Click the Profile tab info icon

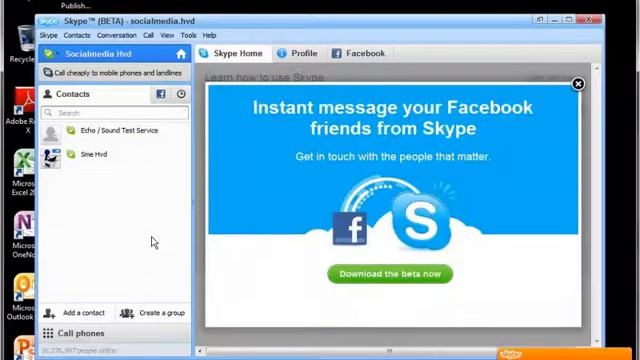click(281, 53)
